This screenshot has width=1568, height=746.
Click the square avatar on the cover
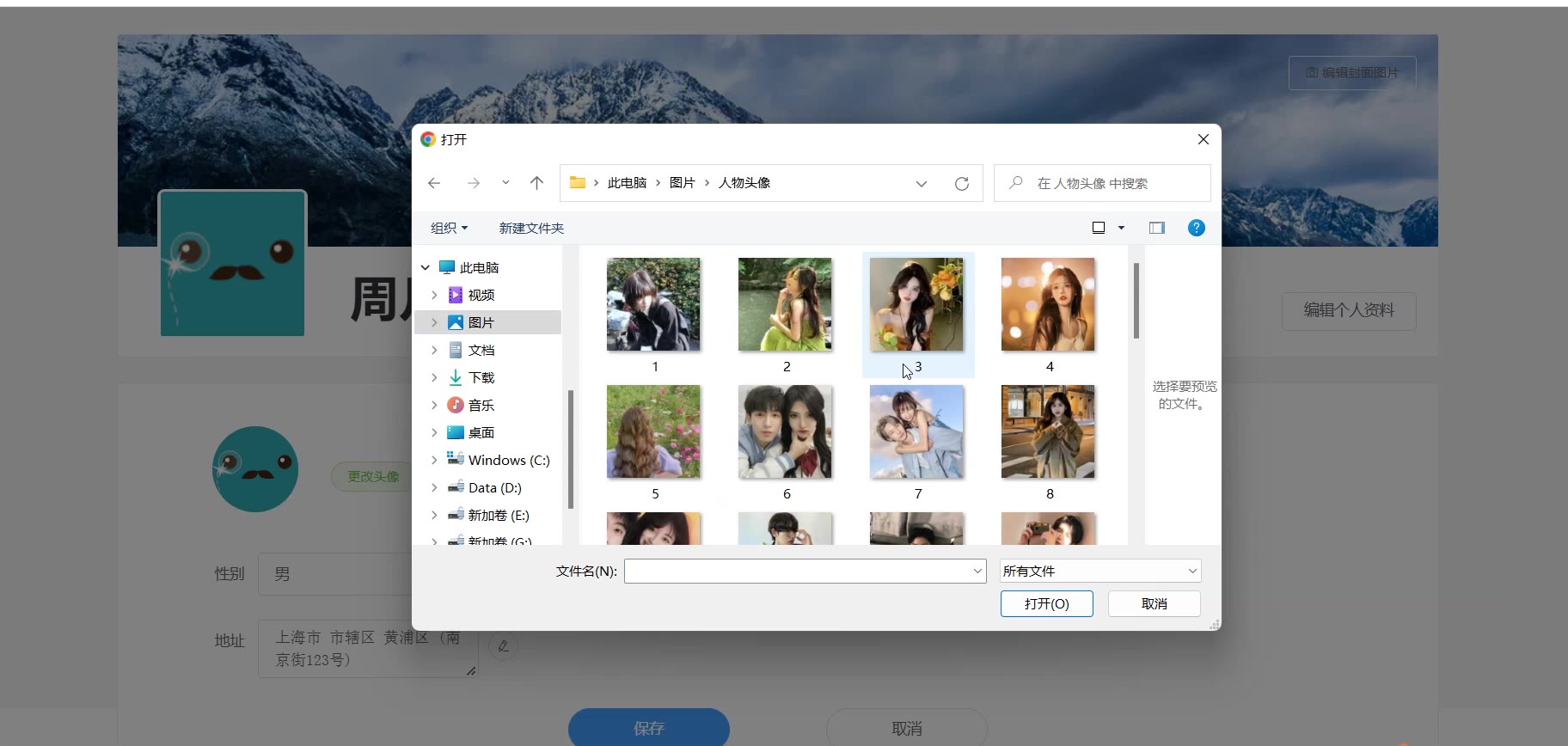(x=232, y=263)
